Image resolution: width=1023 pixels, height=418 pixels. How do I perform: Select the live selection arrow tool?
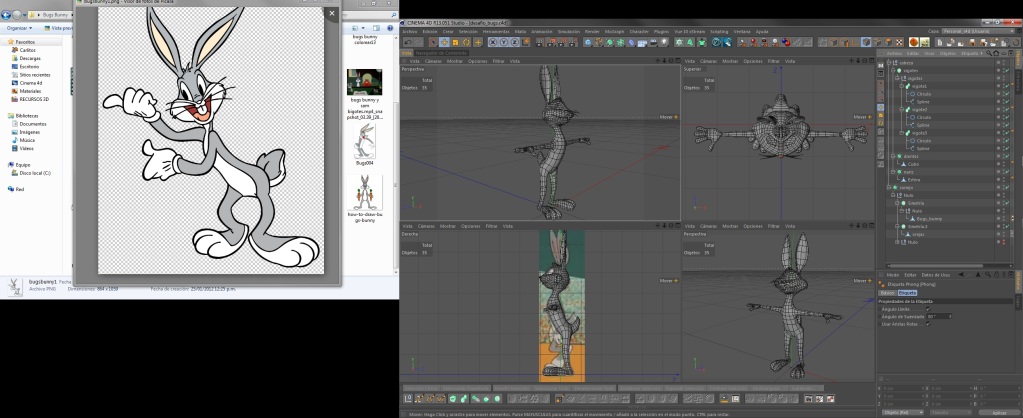435,42
